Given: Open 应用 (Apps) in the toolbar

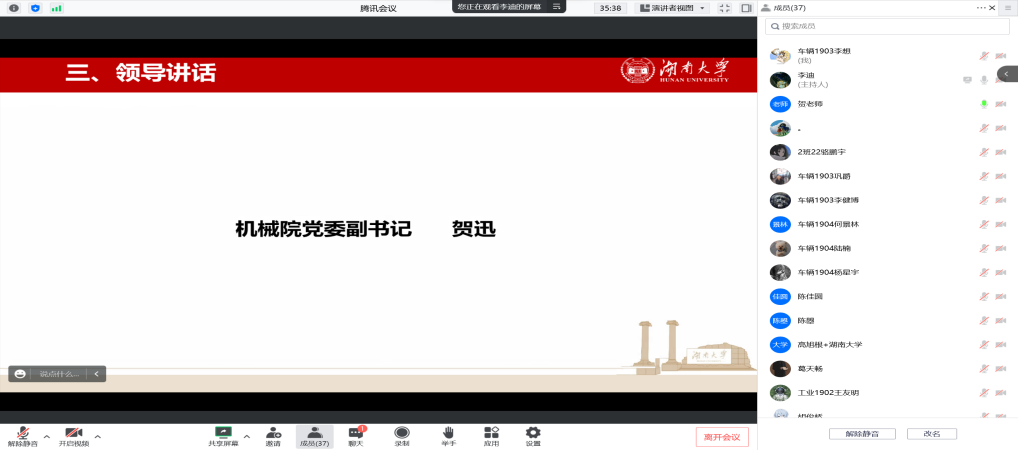Looking at the screenshot, I should (491, 435).
